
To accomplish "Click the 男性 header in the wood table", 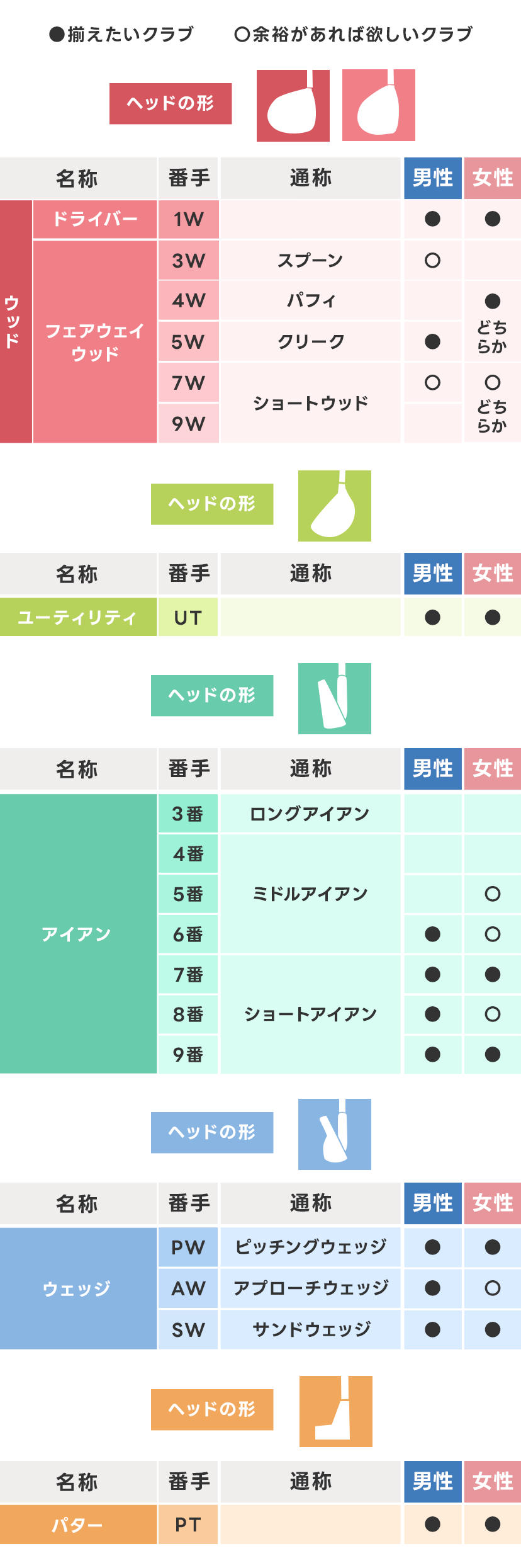I will [x=432, y=178].
